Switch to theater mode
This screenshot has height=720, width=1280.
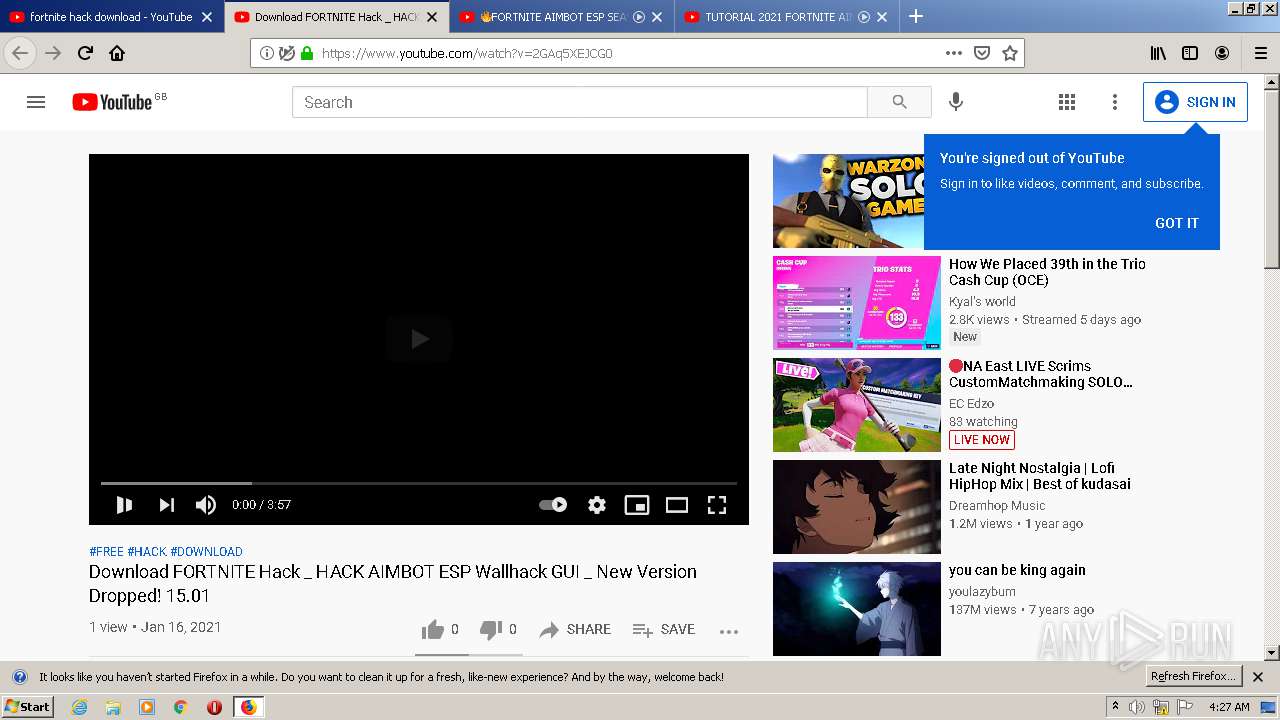[677, 505]
